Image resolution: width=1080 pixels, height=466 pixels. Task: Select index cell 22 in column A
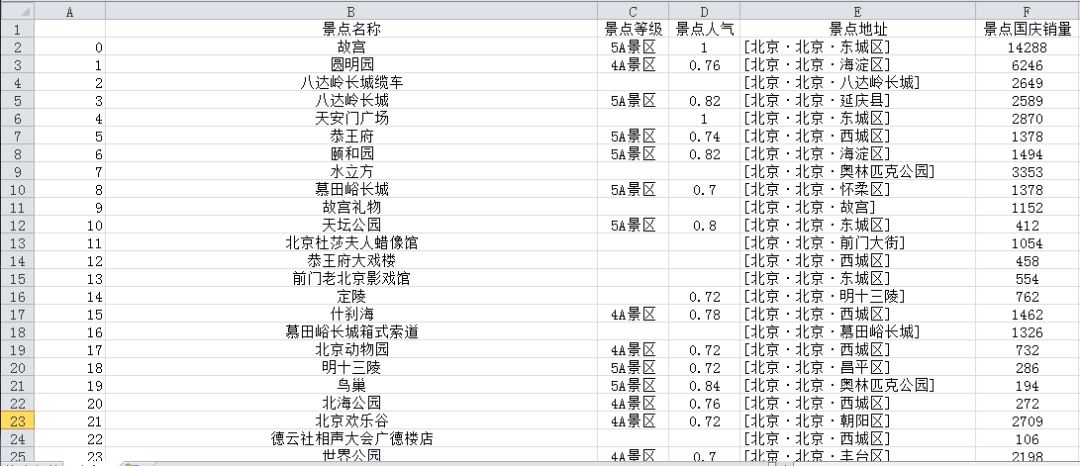[70, 438]
